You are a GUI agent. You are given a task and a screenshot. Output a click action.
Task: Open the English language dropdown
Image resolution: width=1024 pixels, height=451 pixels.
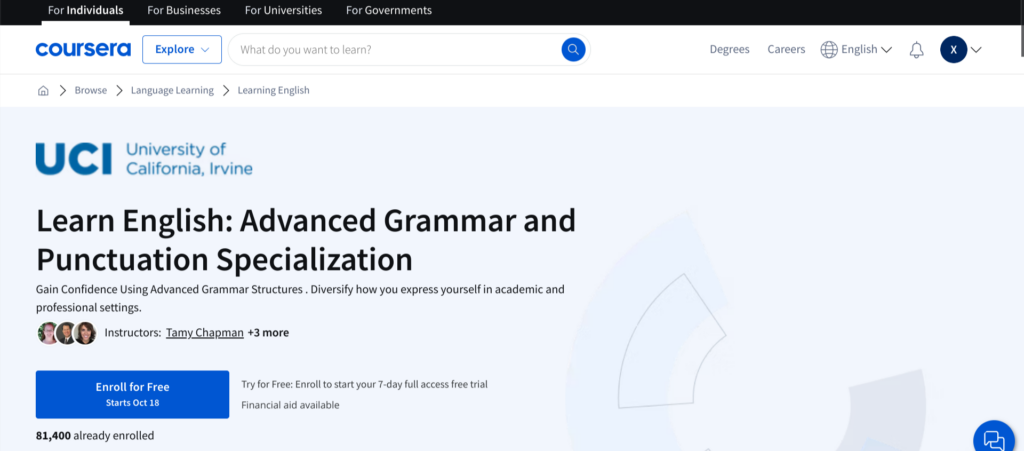coord(865,49)
